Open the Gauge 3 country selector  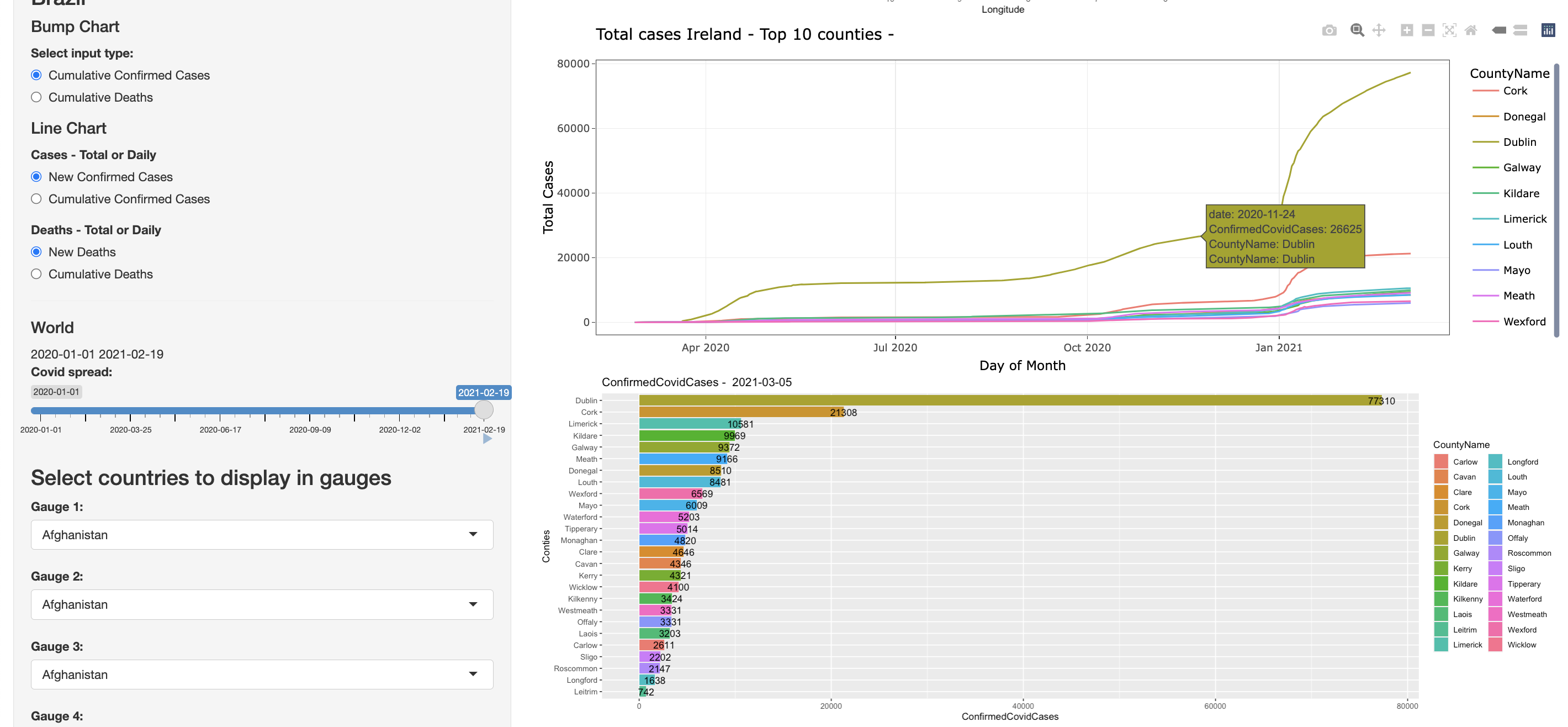pos(262,675)
